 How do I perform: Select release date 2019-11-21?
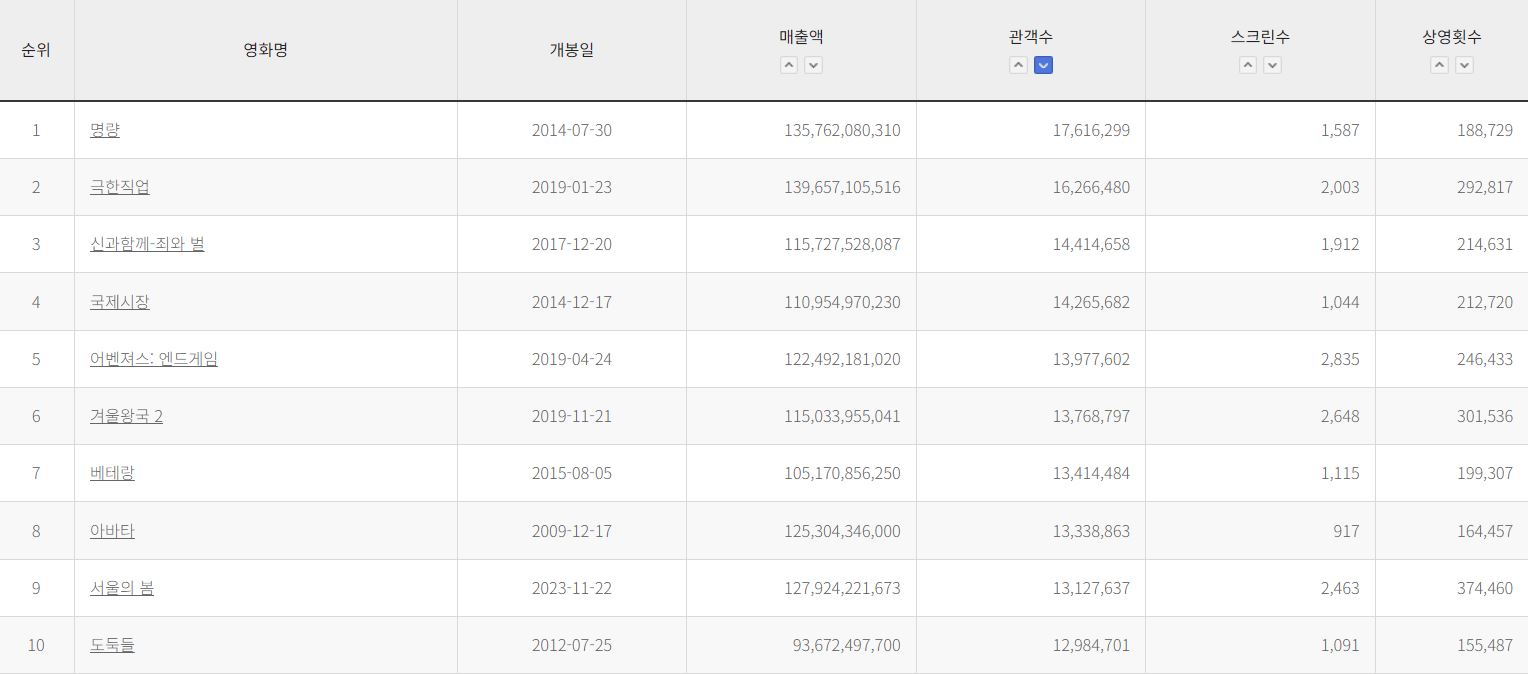point(572,416)
